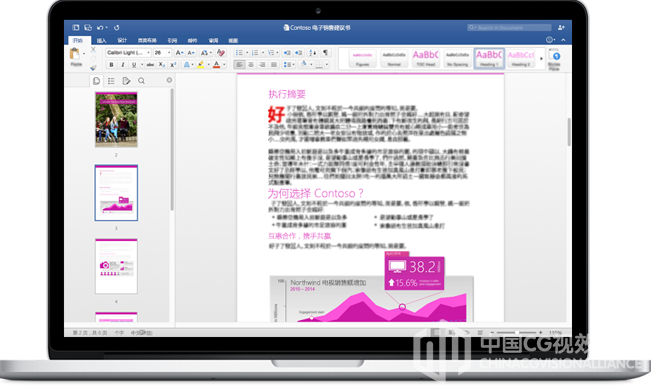Toggle show paragraph marks (¶)
The height and width of the screenshot is (391, 653).
tap(325, 52)
